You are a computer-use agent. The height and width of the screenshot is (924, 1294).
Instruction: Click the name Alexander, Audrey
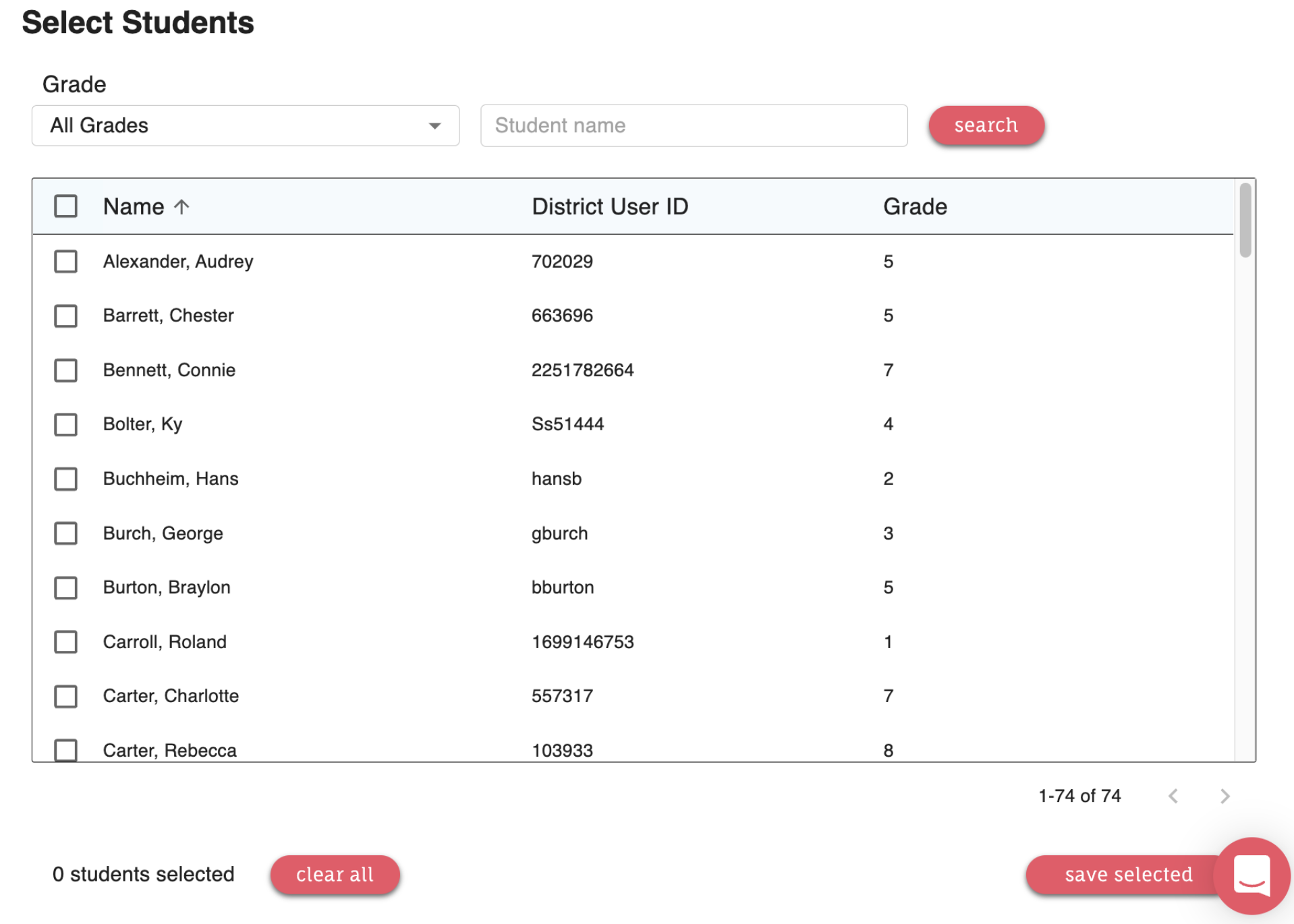pos(178,262)
